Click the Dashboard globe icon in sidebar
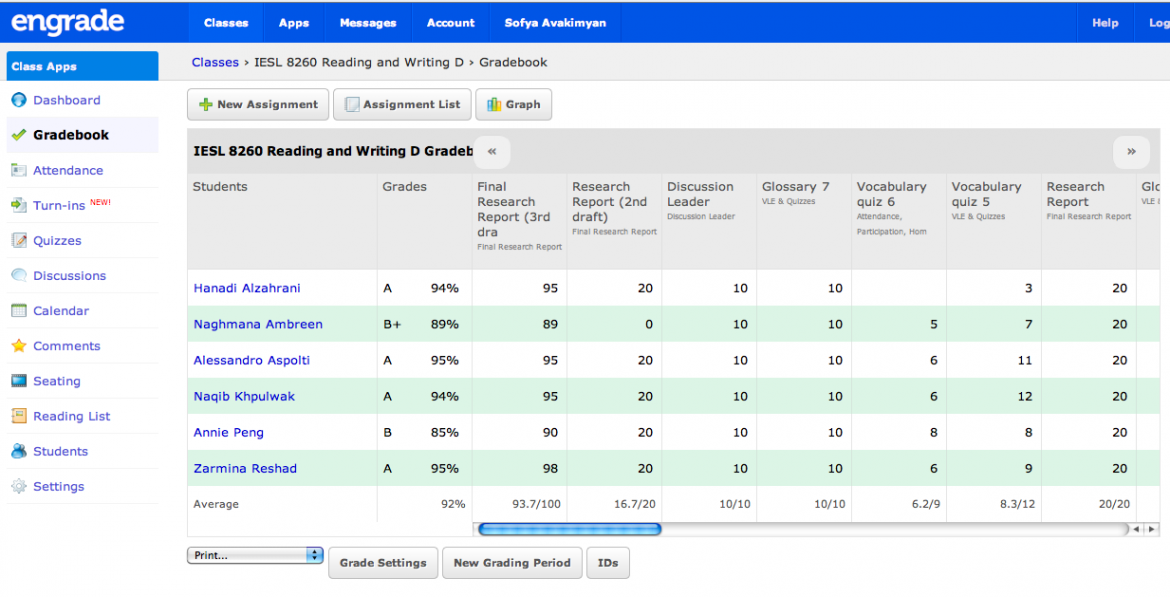Image resolution: width=1170 pixels, height=597 pixels. pyautogui.click(x=19, y=100)
